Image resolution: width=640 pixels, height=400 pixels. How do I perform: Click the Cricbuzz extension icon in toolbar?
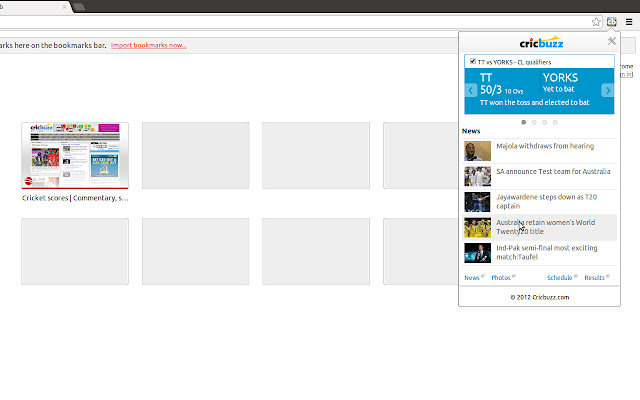pyautogui.click(x=611, y=21)
